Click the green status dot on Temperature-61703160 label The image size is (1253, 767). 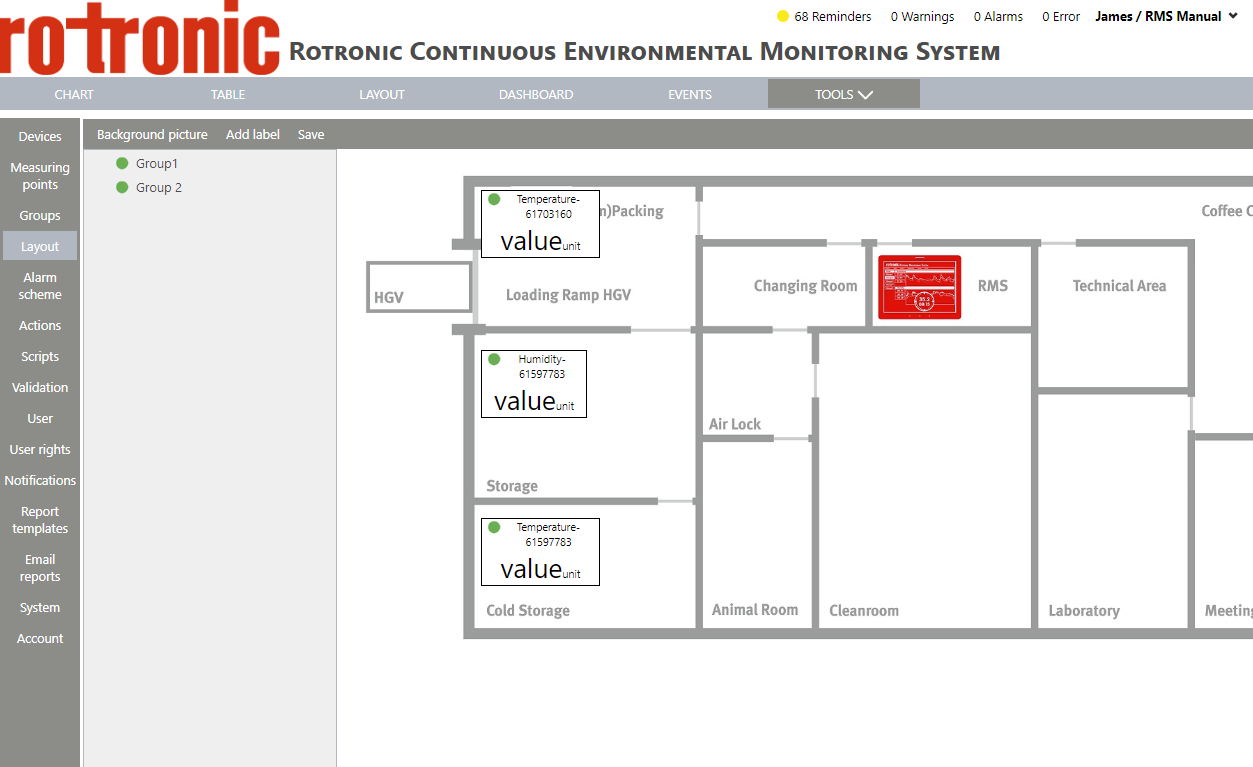point(494,199)
